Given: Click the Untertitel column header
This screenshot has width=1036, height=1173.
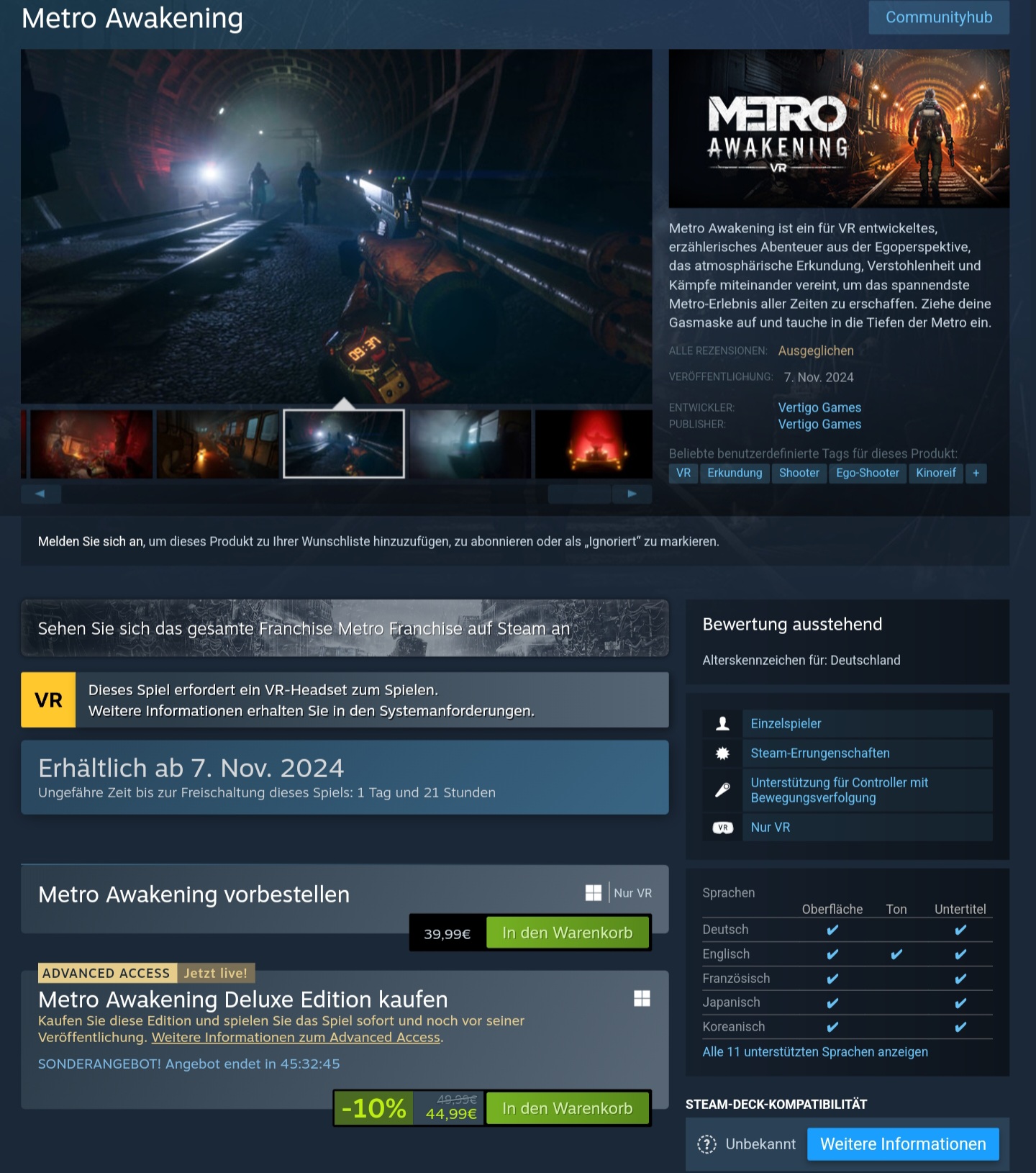Looking at the screenshot, I should tap(960, 909).
